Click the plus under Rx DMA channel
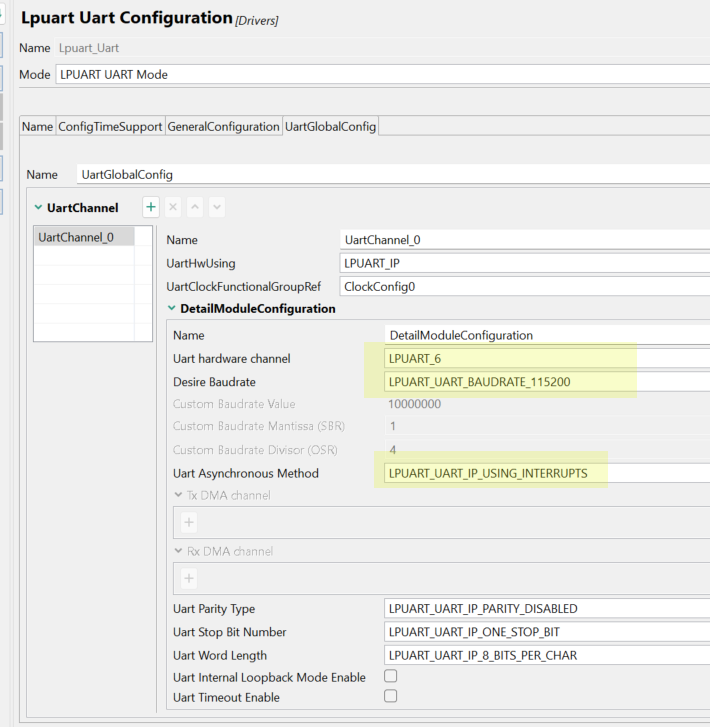 [189, 578]
